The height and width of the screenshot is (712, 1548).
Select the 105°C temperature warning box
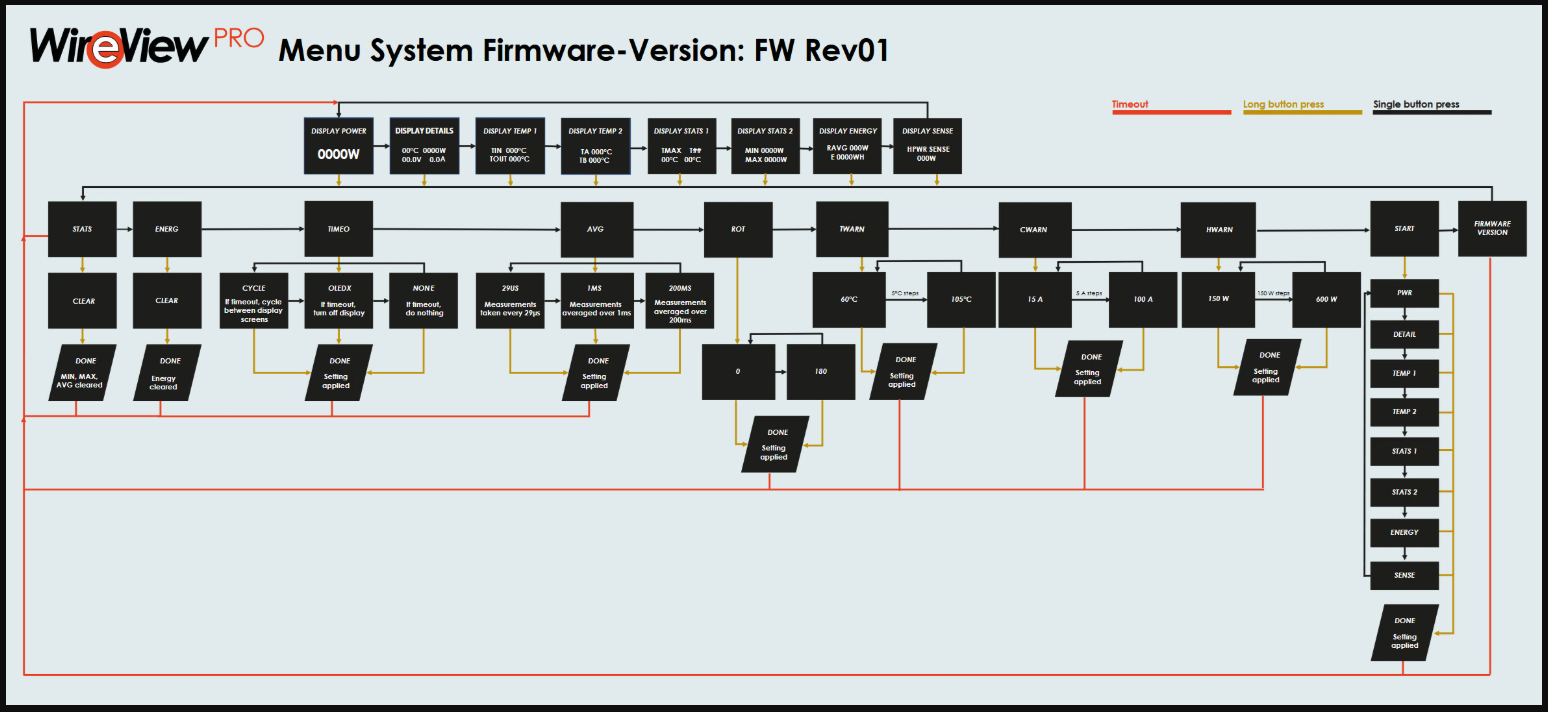pos(961,299)
